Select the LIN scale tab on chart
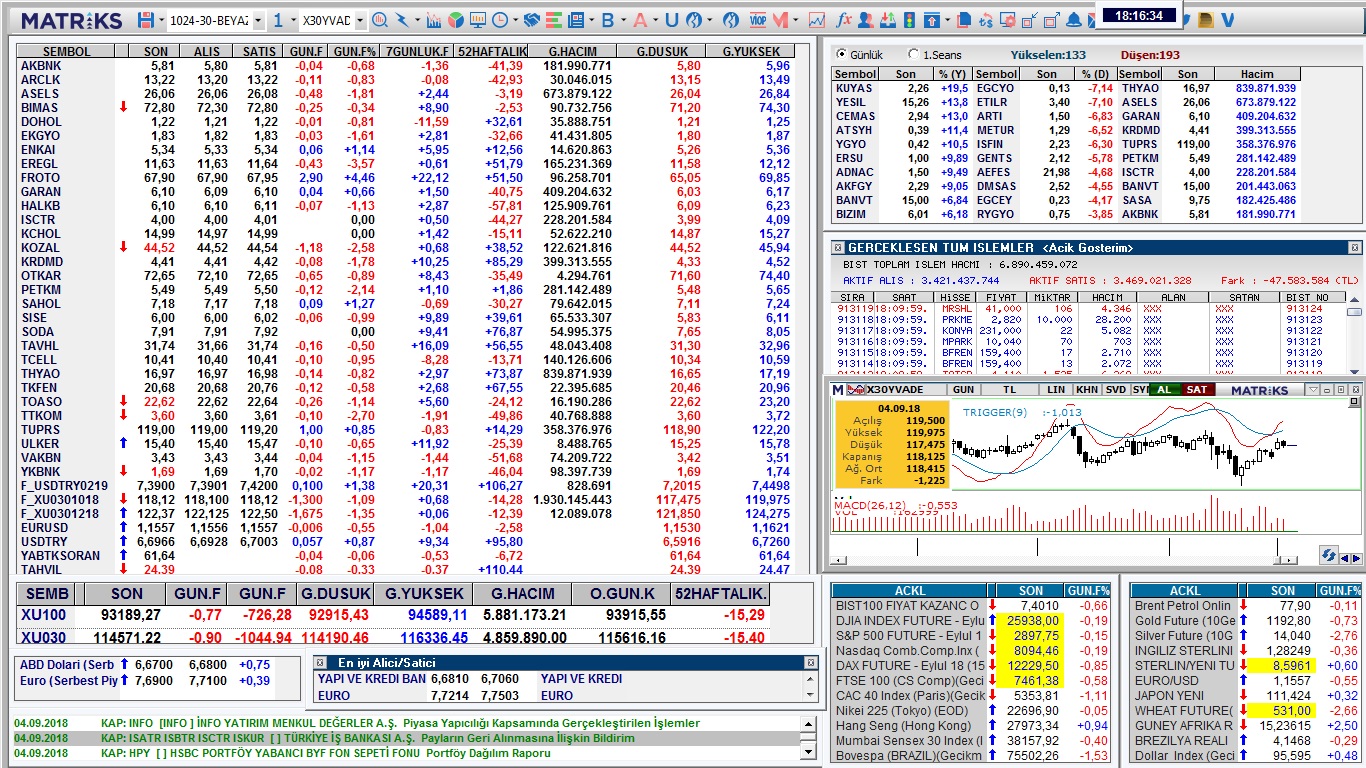 click(x=1056, y=390)
